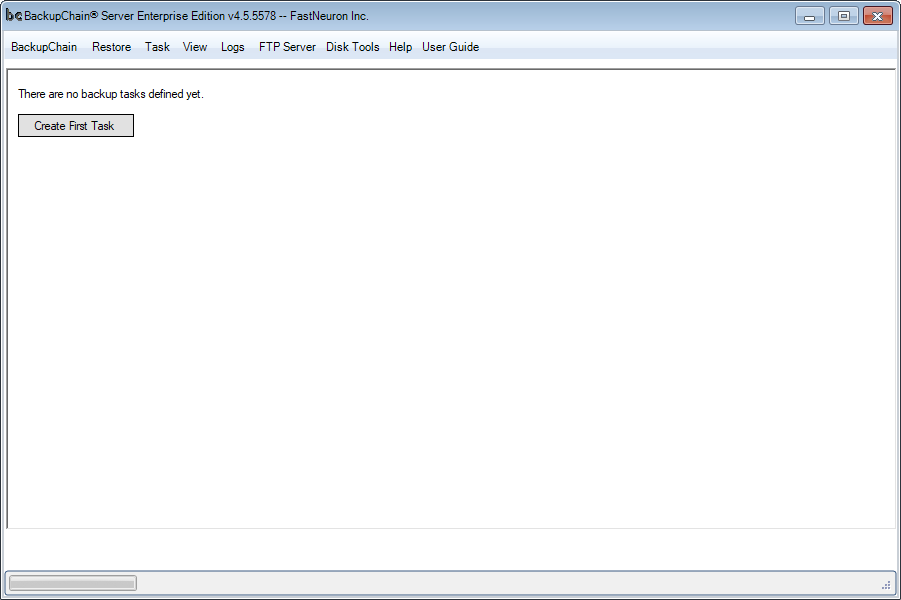The image size is (901, 600).
Task: Open the Task menu
Action: pyautogui.click(x=157, y=47)
